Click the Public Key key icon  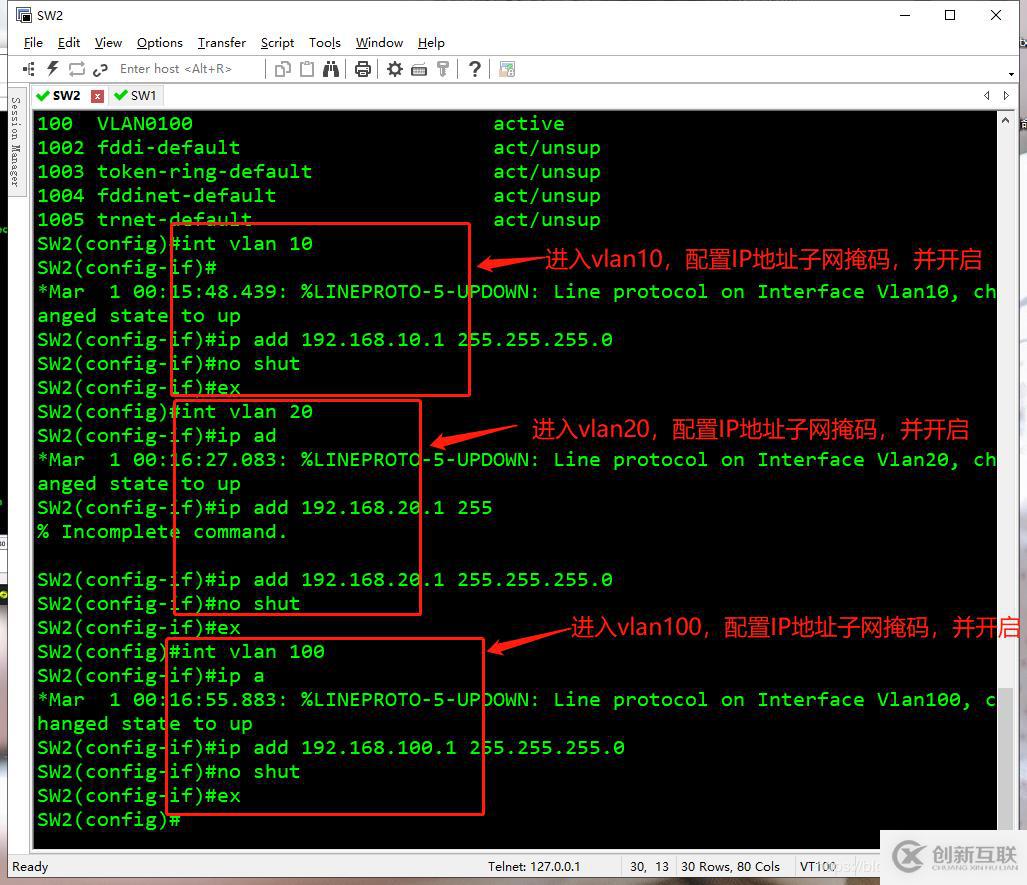(443, 69)
